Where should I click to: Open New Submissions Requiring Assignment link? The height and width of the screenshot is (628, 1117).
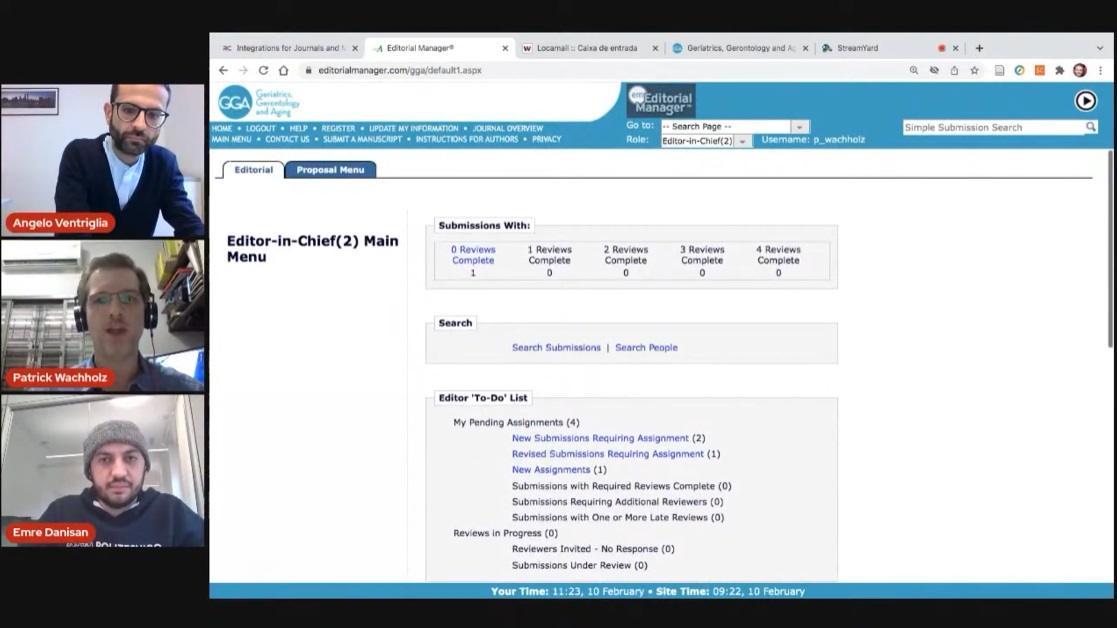(x=600, y=438)
